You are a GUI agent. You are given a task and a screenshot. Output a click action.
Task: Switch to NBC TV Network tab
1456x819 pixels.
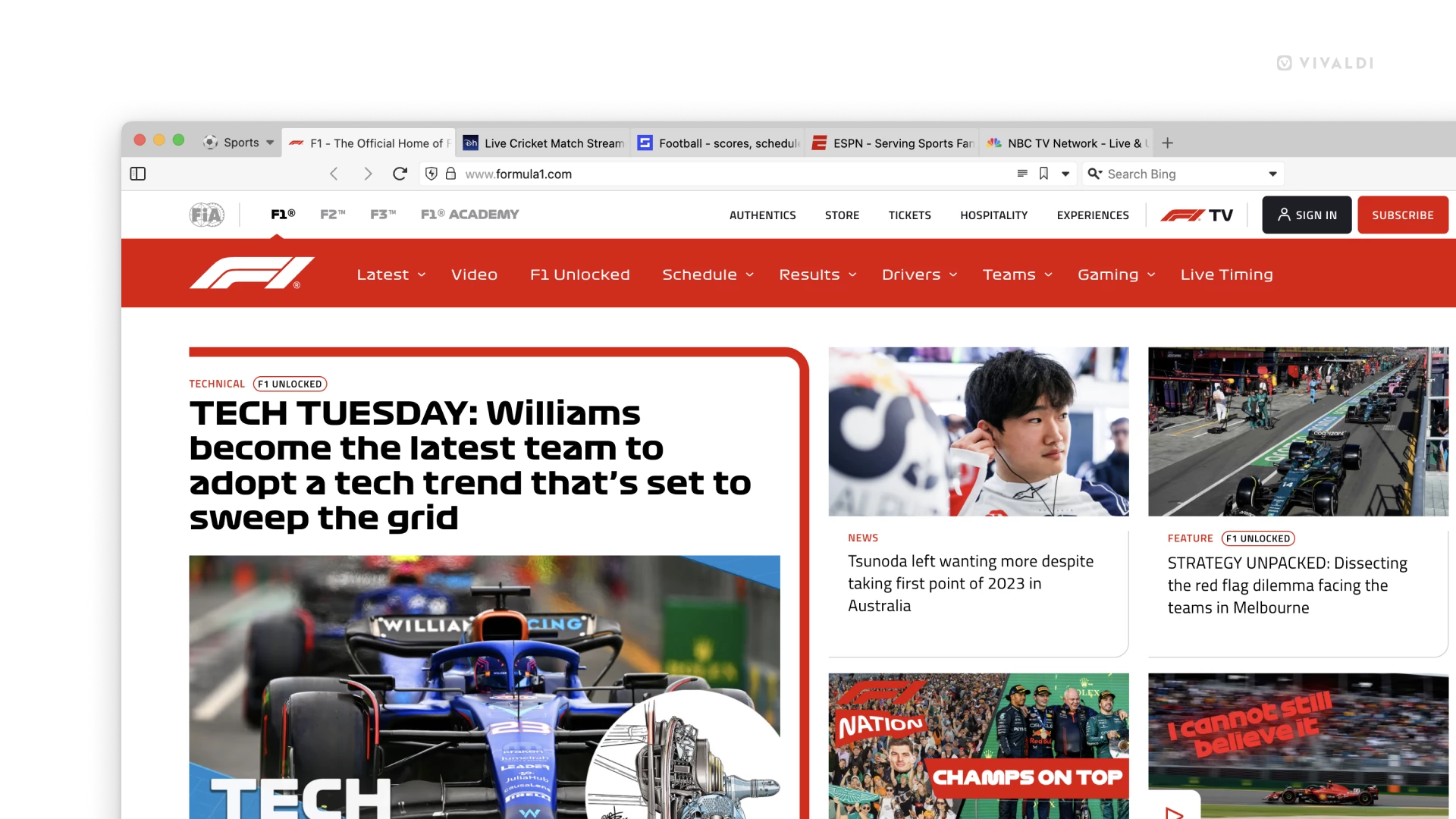(1066, 143)
